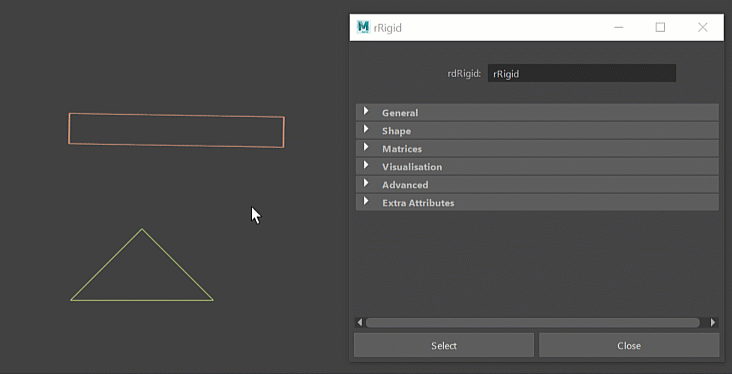Image resolution: width=732 pixels, height=374 pixels.
Task: Click the horizontal scrollbar left arrow
Action: 359,322
